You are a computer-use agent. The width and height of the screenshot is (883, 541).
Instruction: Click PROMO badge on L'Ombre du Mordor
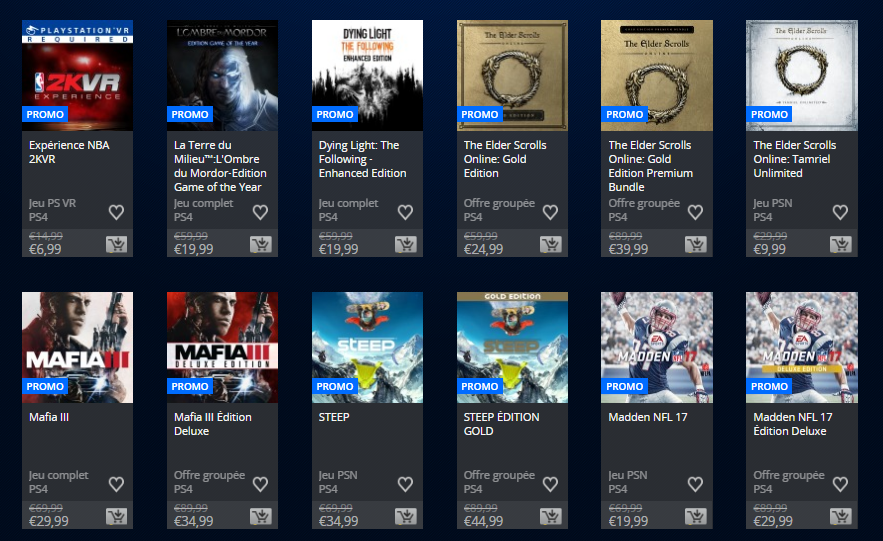click(190, 114)
